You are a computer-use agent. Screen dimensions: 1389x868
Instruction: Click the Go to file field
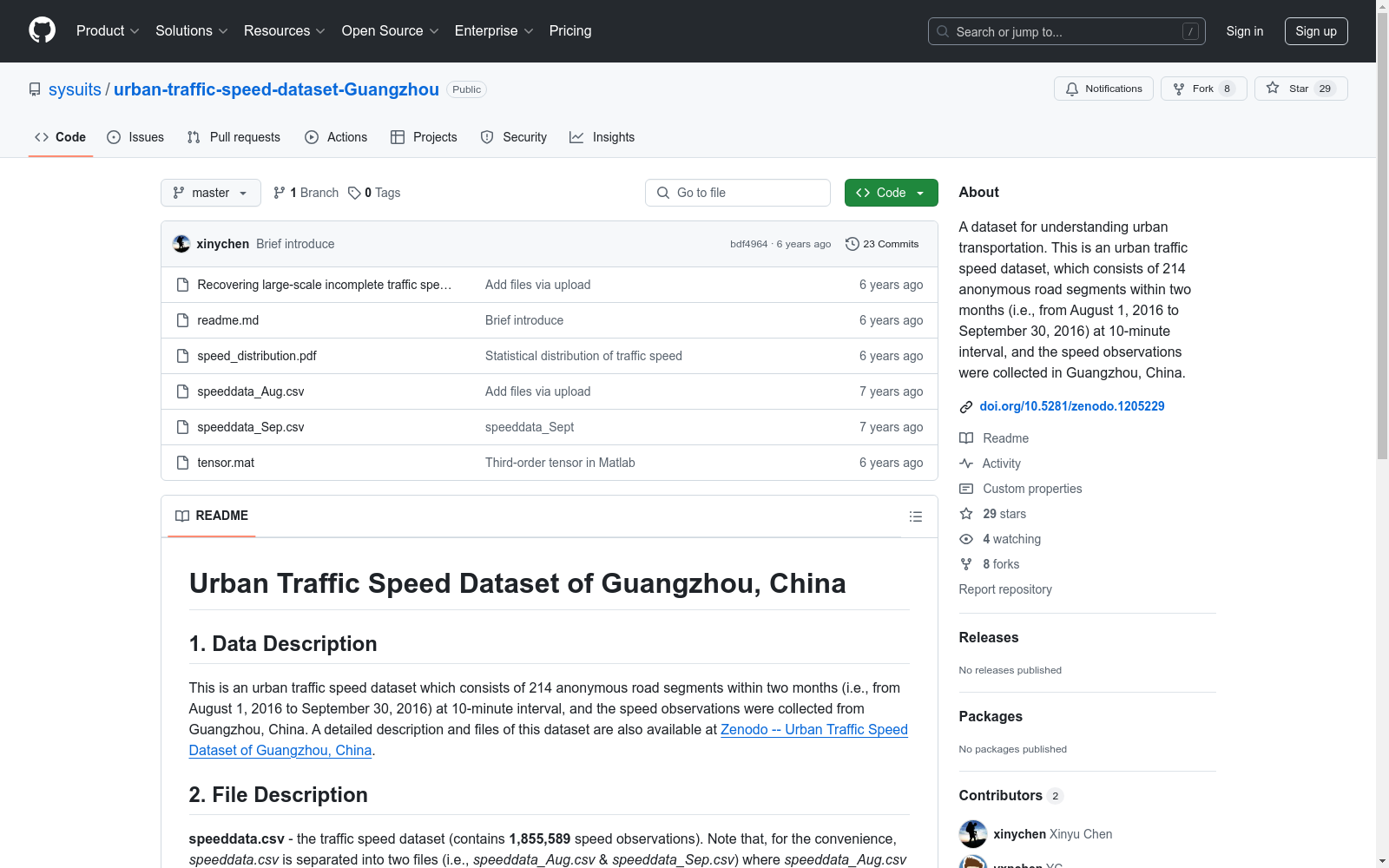[x=738, y=193]
